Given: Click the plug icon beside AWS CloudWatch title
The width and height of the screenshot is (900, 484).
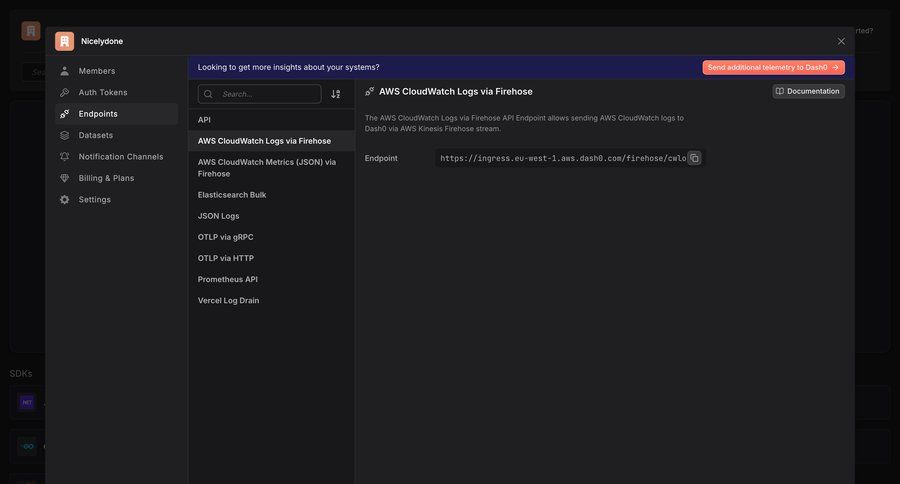Looking at the screenshot, I should (370, 91).
